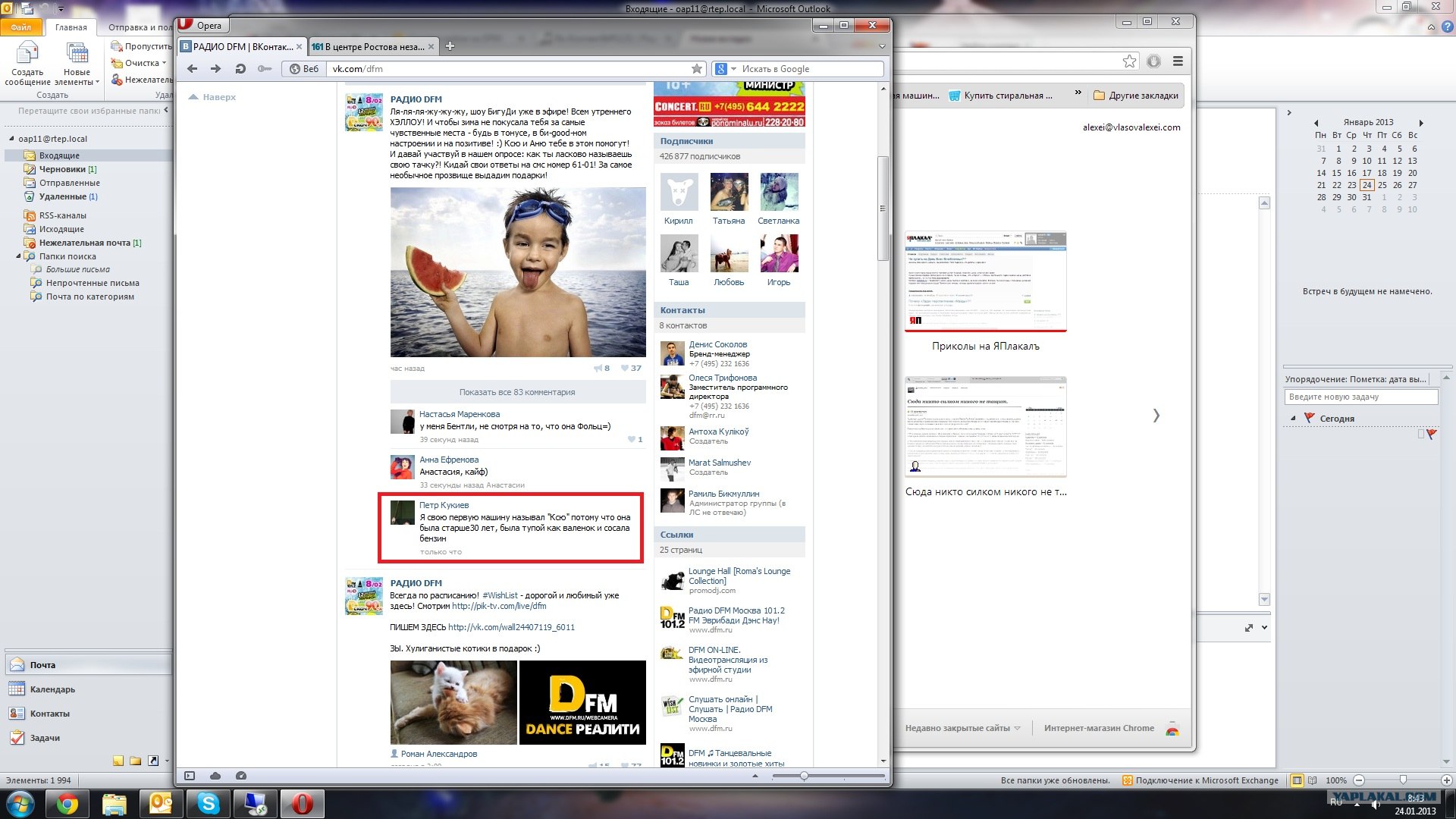Go back in Opera's navigation toolbar
This screenshot has height=819, width=1456.
point(193,69)
